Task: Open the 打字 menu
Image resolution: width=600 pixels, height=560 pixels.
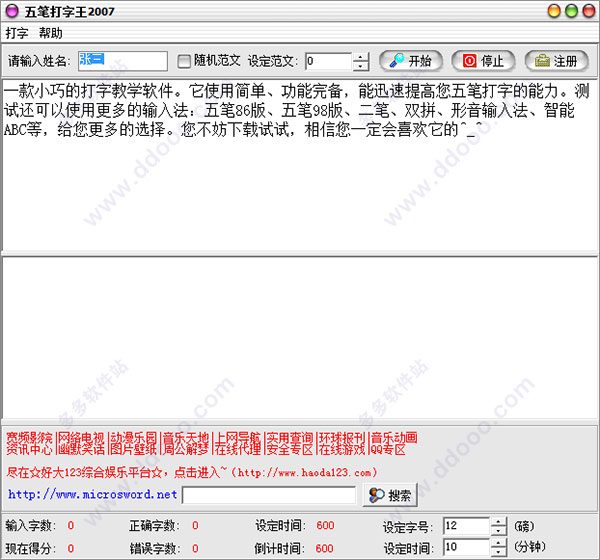Action: 17,33
